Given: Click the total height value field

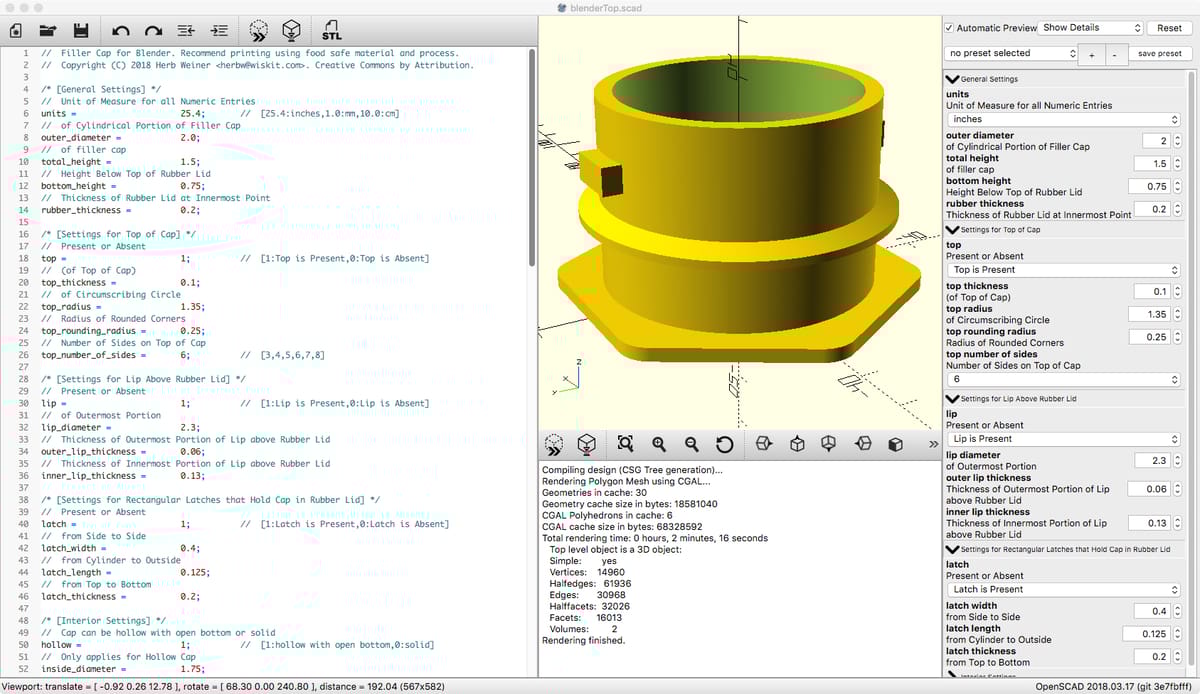Looking at the screenshot, I should 1152,164.
